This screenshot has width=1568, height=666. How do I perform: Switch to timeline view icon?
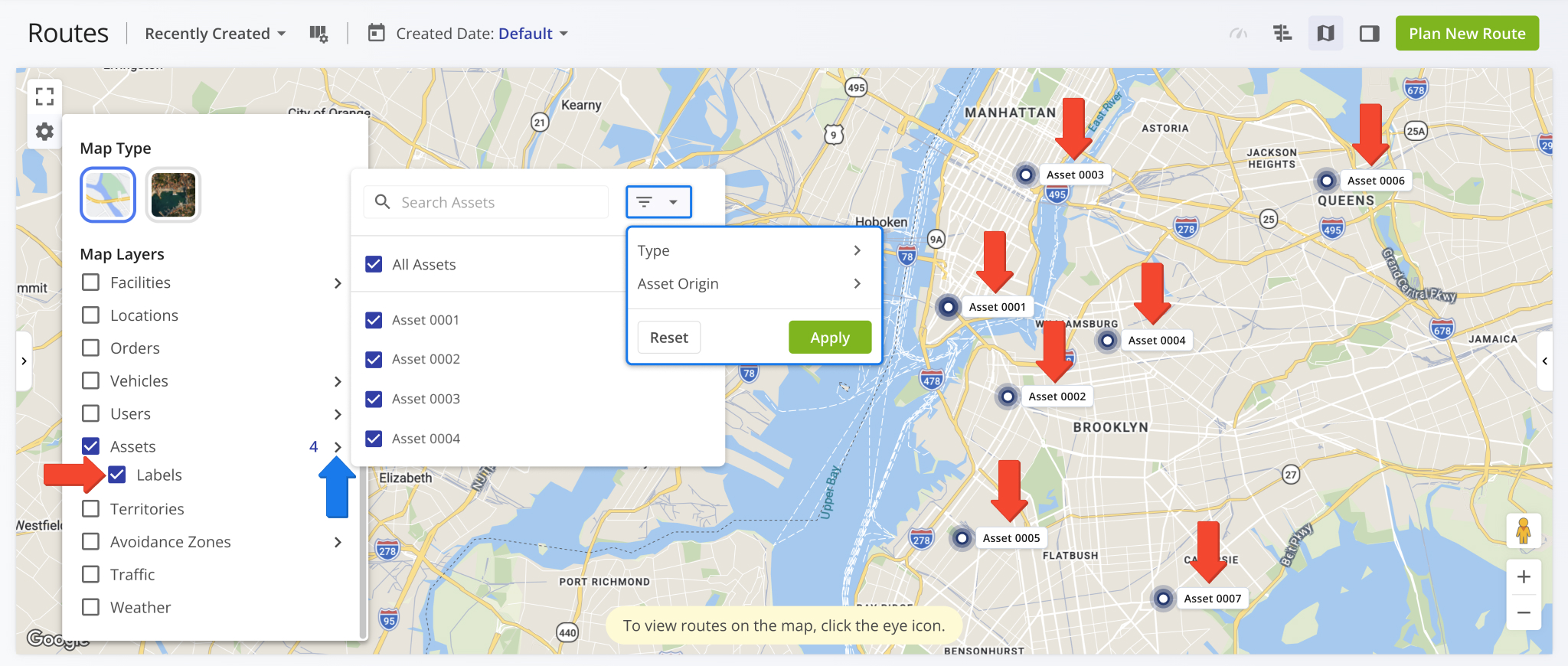(1282, 34)
